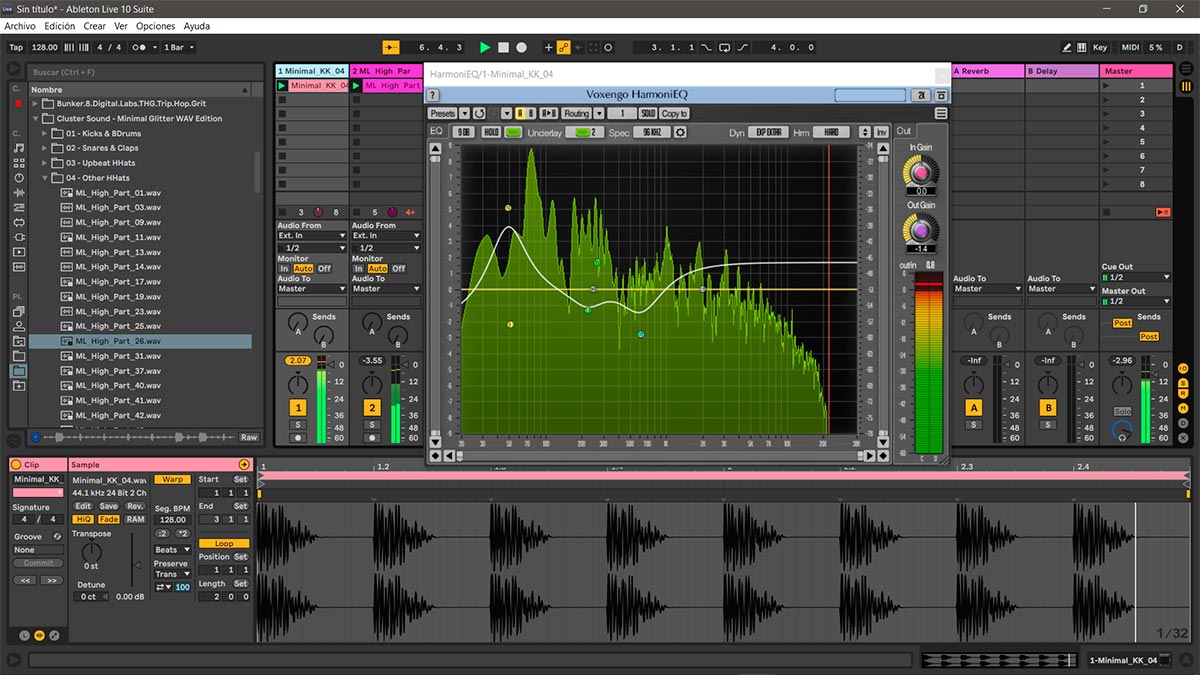Click the 2x oversampling button in HarmoniEQ
Screen dimensions: 1200x675
pos(920,95)
